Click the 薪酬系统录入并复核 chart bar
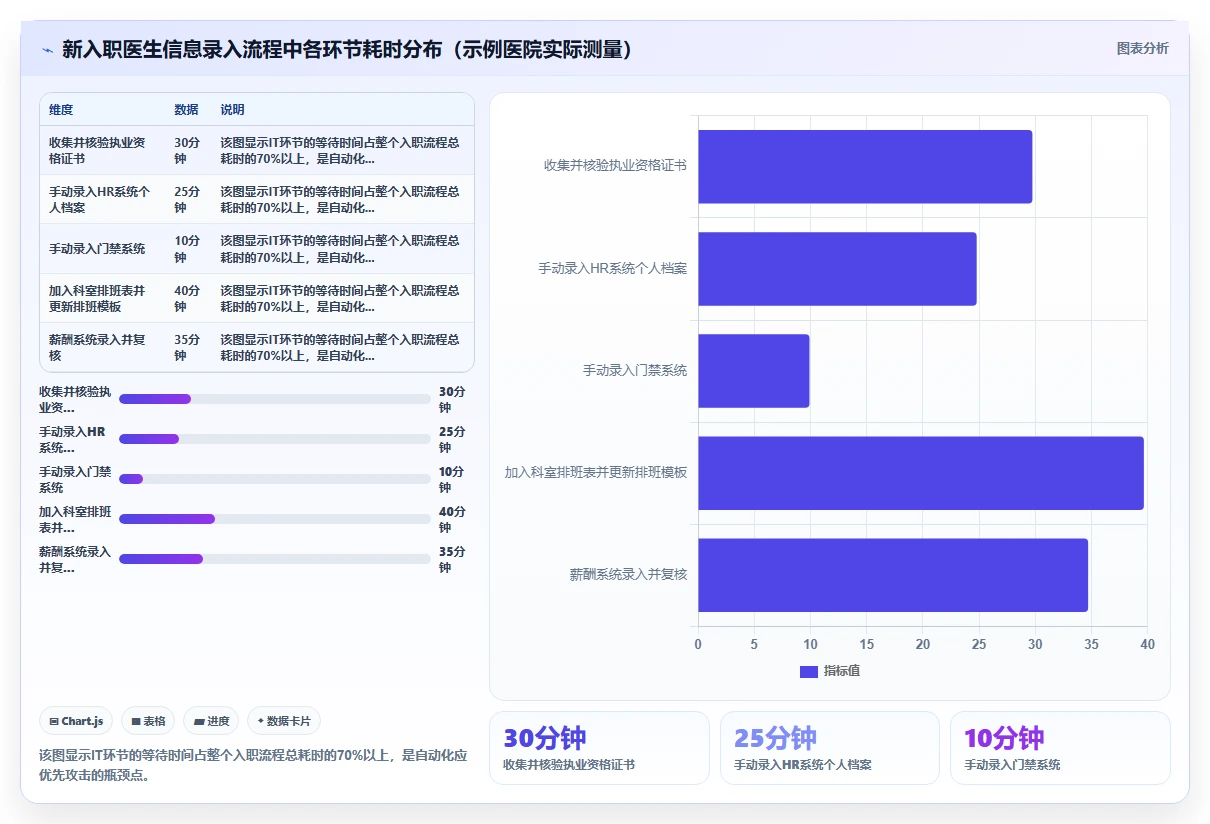The height and width of the screenshot is (824, 1210). 893,575
